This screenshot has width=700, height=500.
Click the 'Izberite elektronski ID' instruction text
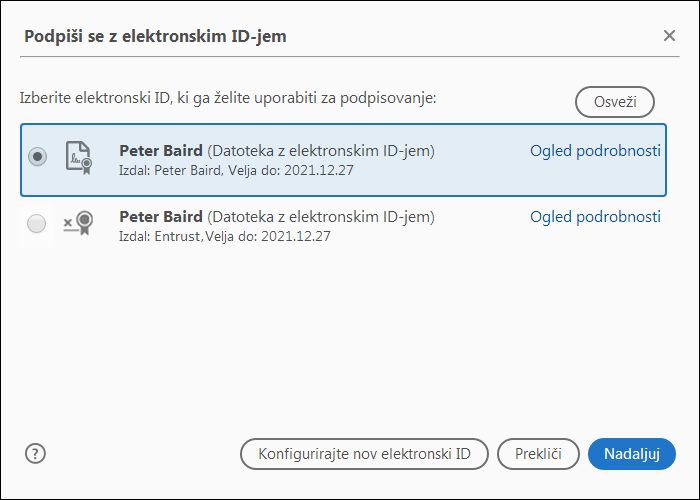(229, 100)
